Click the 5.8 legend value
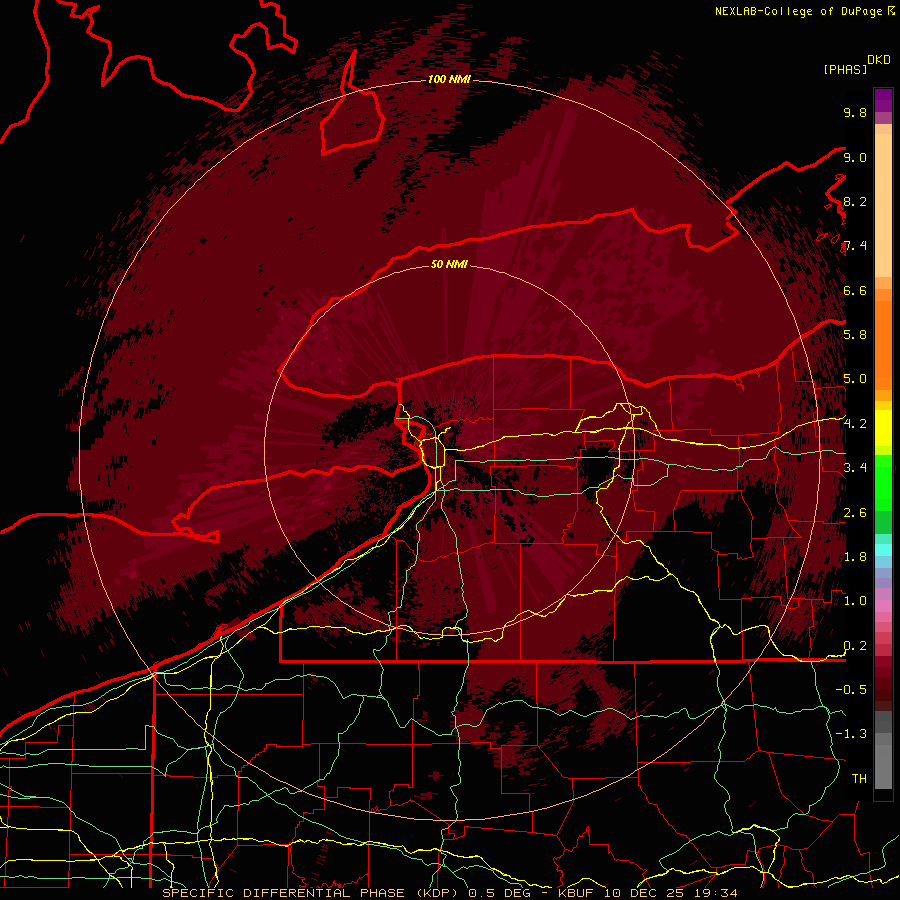Viewport: 900px width, 900px height. pyautogui.click(x=855, y=334)
